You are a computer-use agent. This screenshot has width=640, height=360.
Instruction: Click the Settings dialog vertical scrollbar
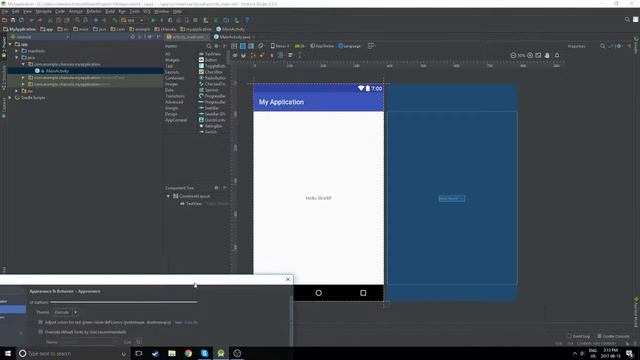(x=291, y=320)
